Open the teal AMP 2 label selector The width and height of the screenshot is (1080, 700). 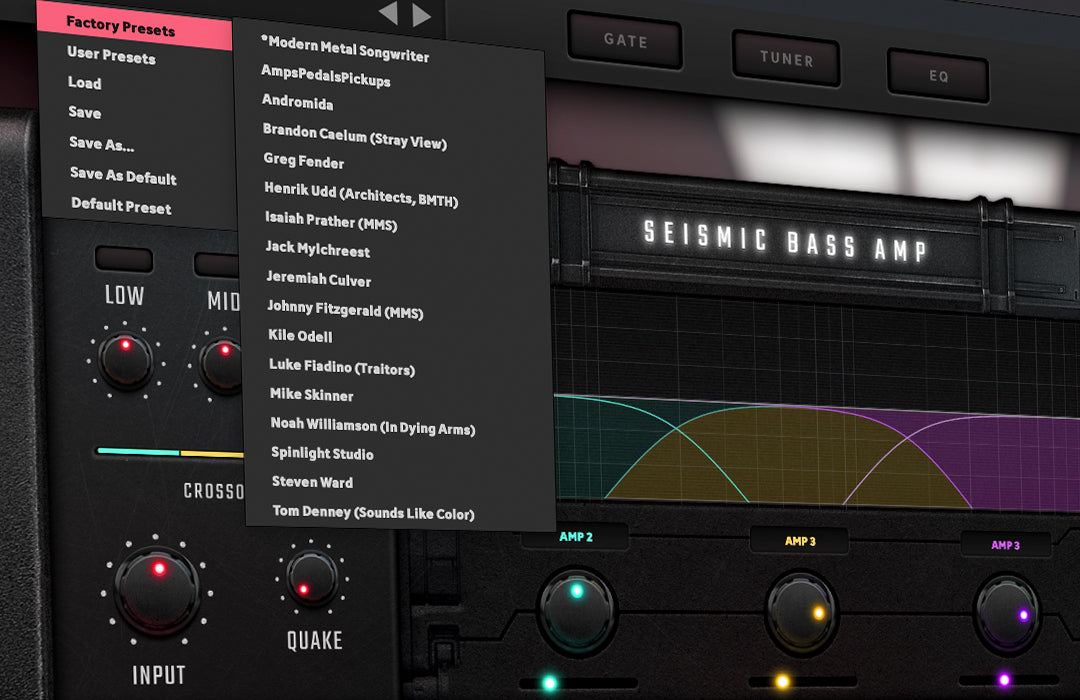(x=576, y=537)
